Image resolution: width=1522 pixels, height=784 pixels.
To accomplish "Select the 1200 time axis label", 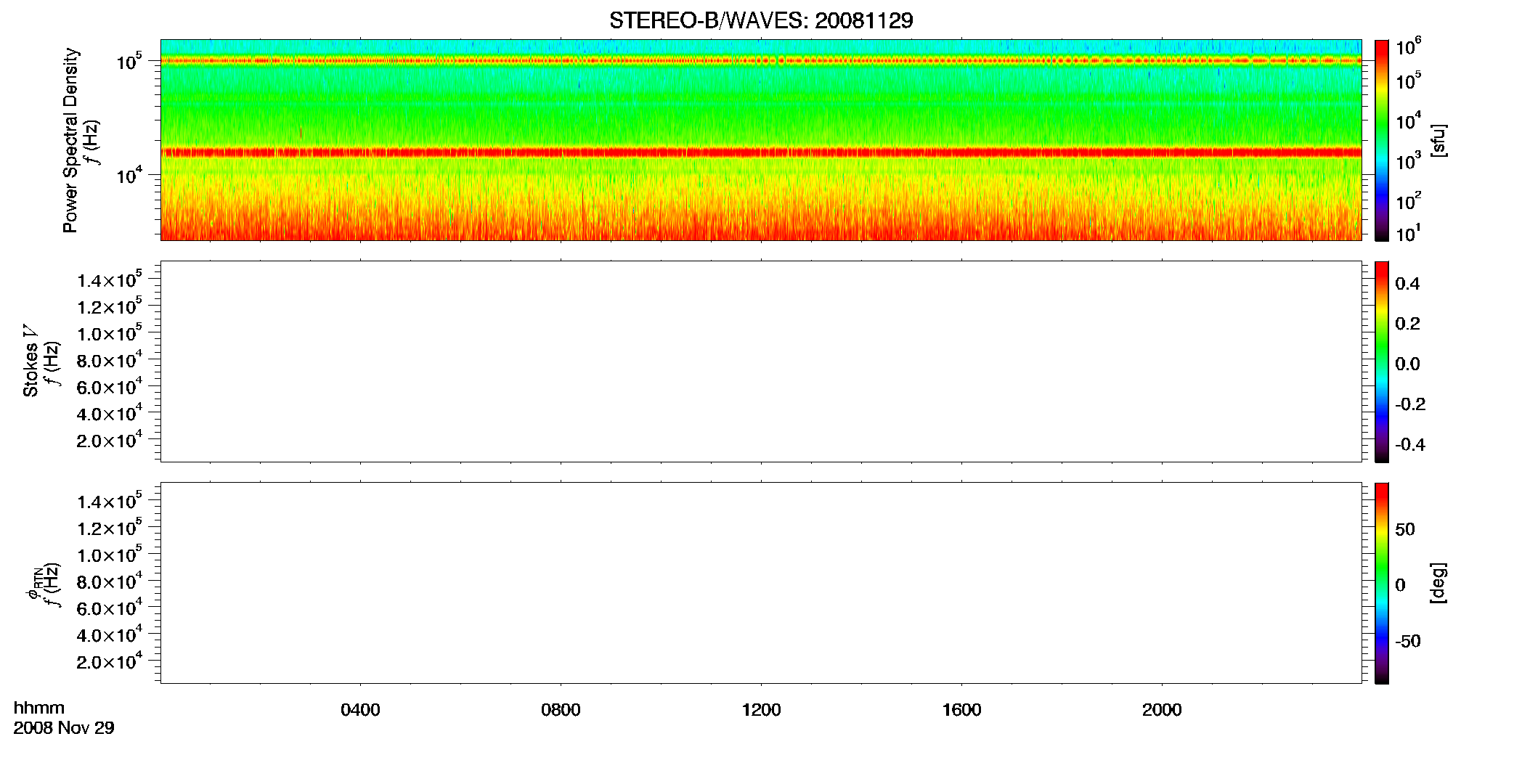I will pos(761,710).
